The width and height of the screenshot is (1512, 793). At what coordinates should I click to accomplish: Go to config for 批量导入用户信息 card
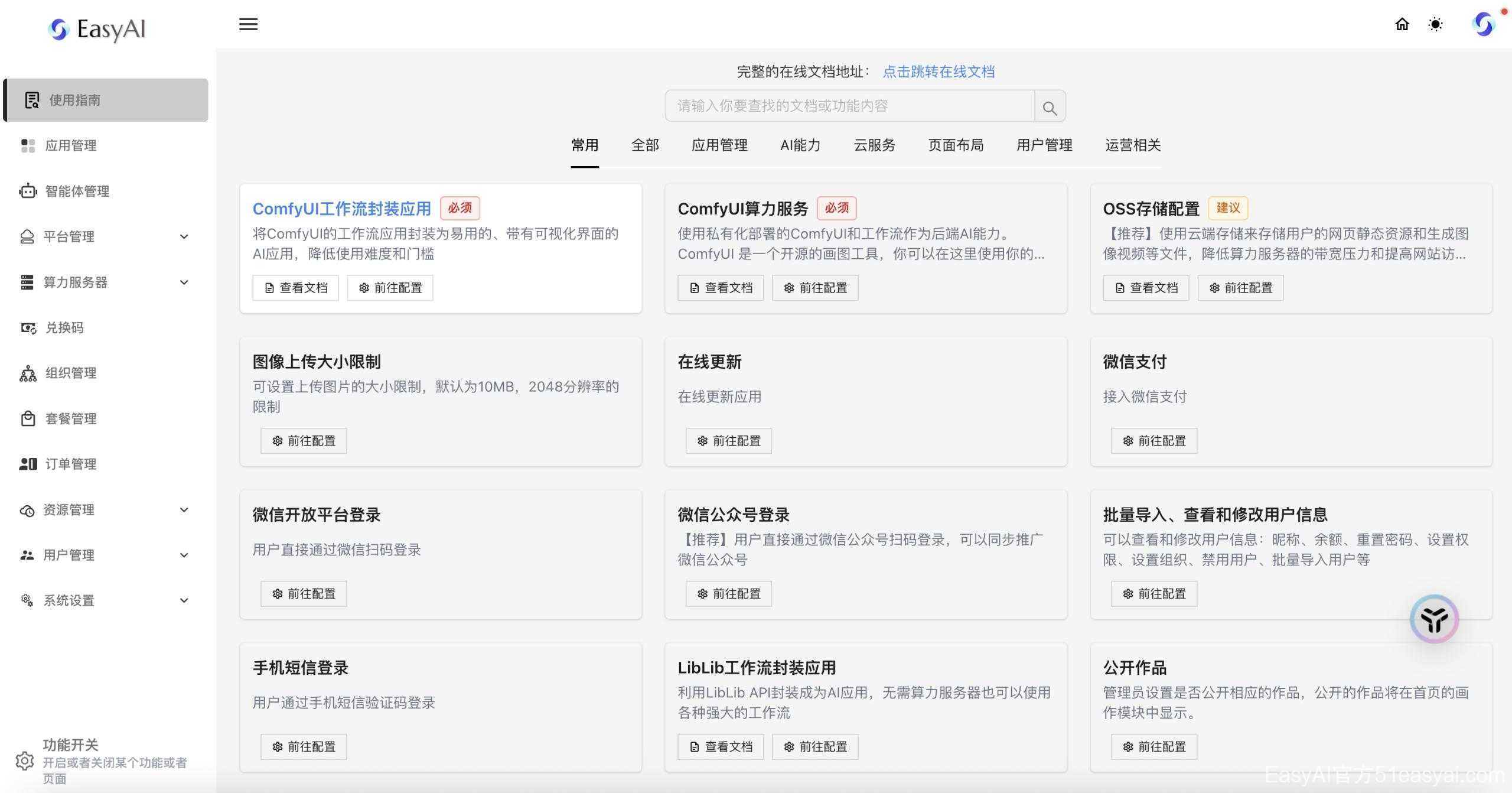pyautogui.click(x=1154, y=594)
